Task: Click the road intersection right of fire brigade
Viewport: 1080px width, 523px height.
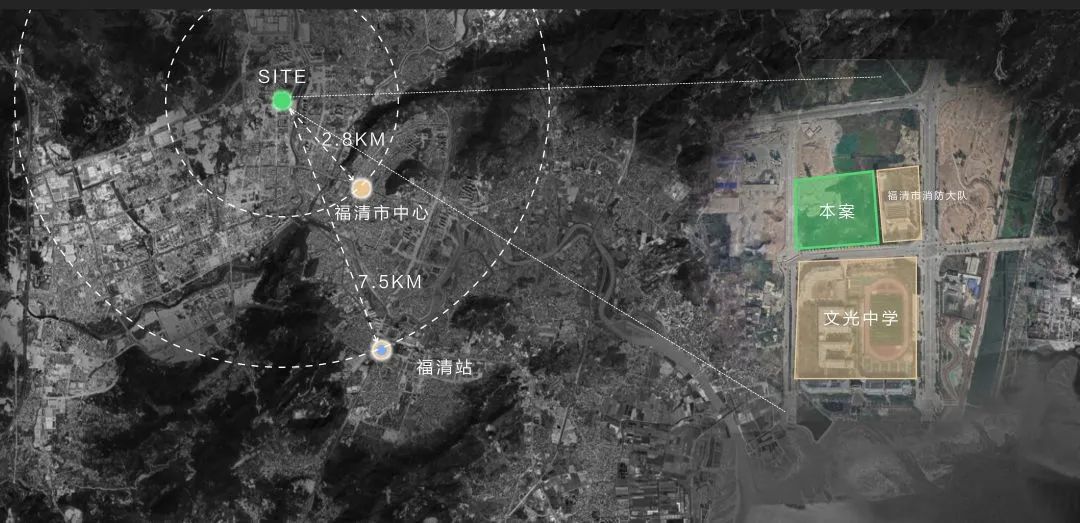Action: coord(931,248)
